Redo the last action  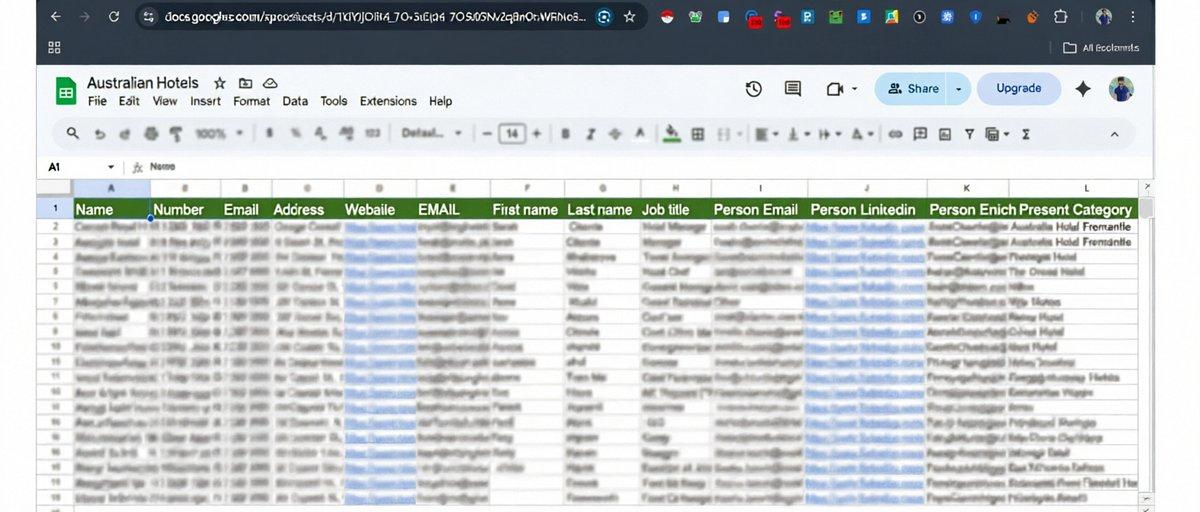[124, 134]
